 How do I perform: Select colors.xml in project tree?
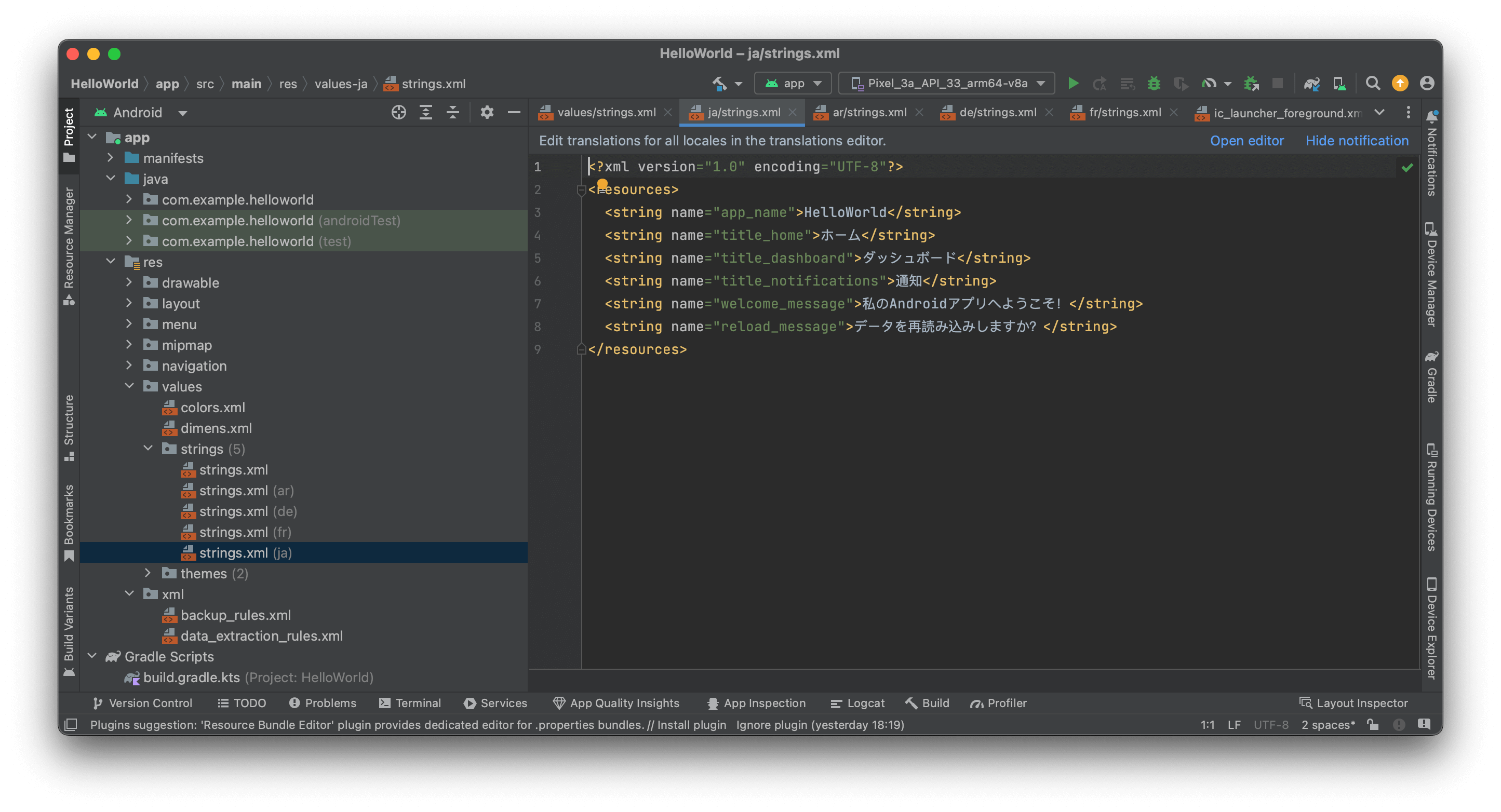(x=212, y=407)
